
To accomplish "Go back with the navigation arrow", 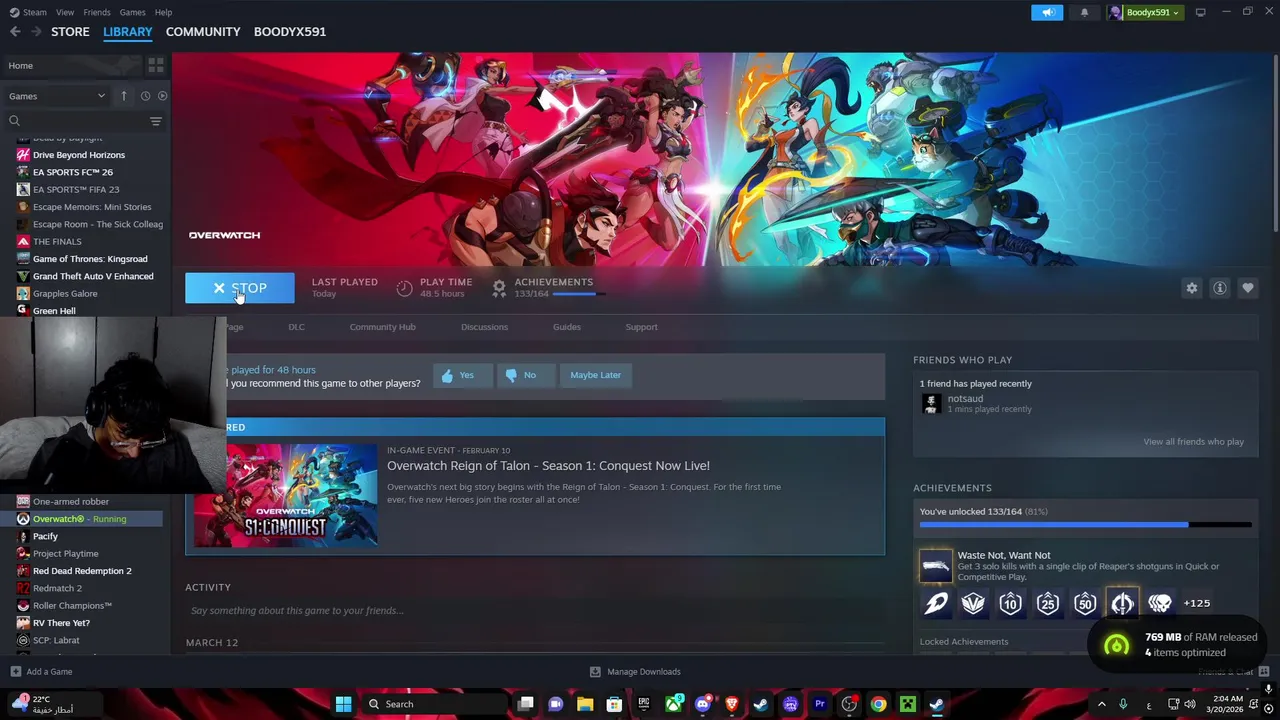I will point(15,32).
